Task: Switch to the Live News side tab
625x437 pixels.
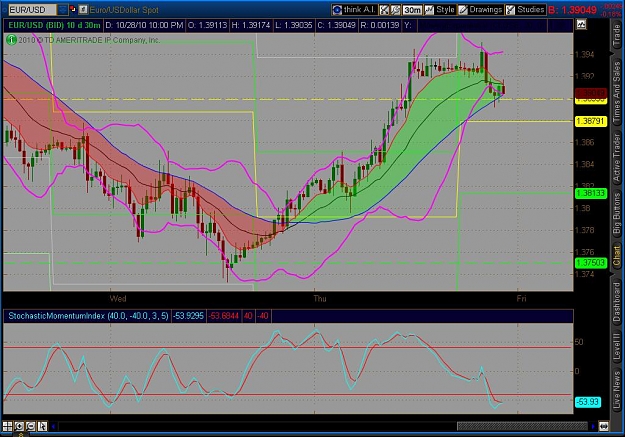Action: click(x=617, y=389)
